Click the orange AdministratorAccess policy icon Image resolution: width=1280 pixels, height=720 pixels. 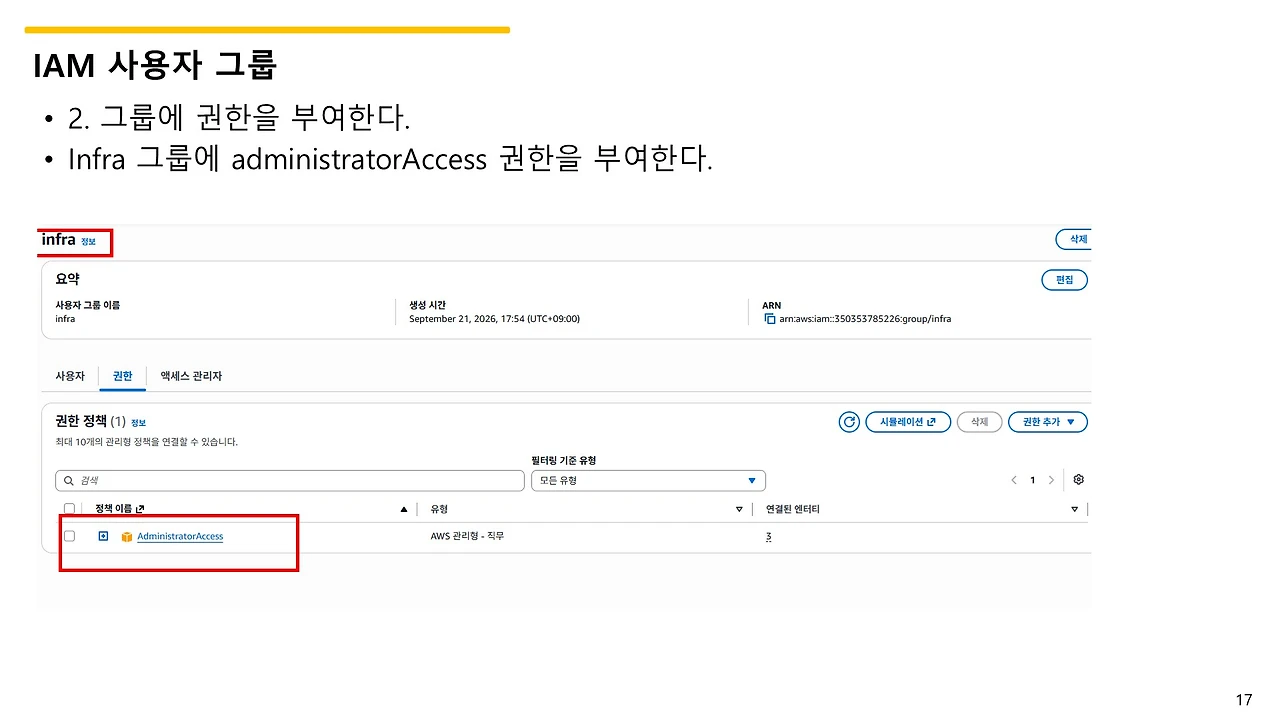[x=127, y=537]
